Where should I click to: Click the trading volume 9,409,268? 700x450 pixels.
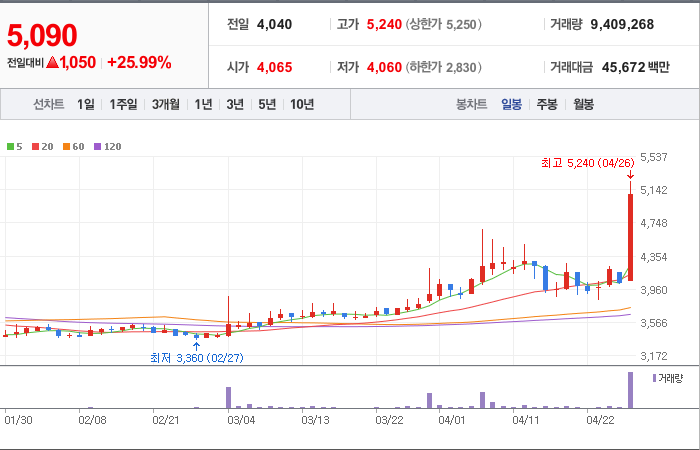[x=622, y=24]
